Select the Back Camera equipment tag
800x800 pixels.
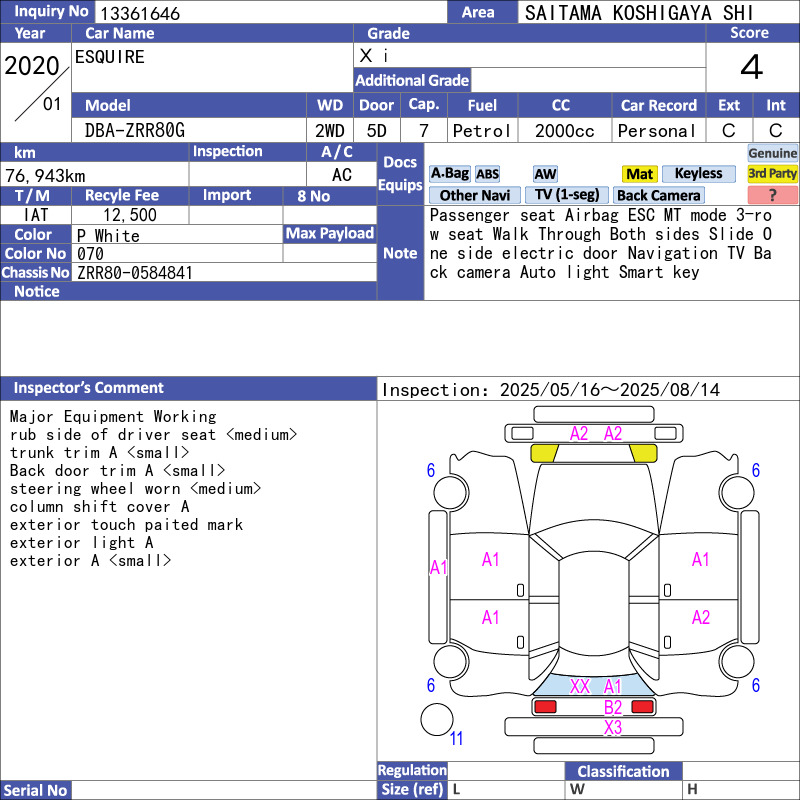point(658,196)
